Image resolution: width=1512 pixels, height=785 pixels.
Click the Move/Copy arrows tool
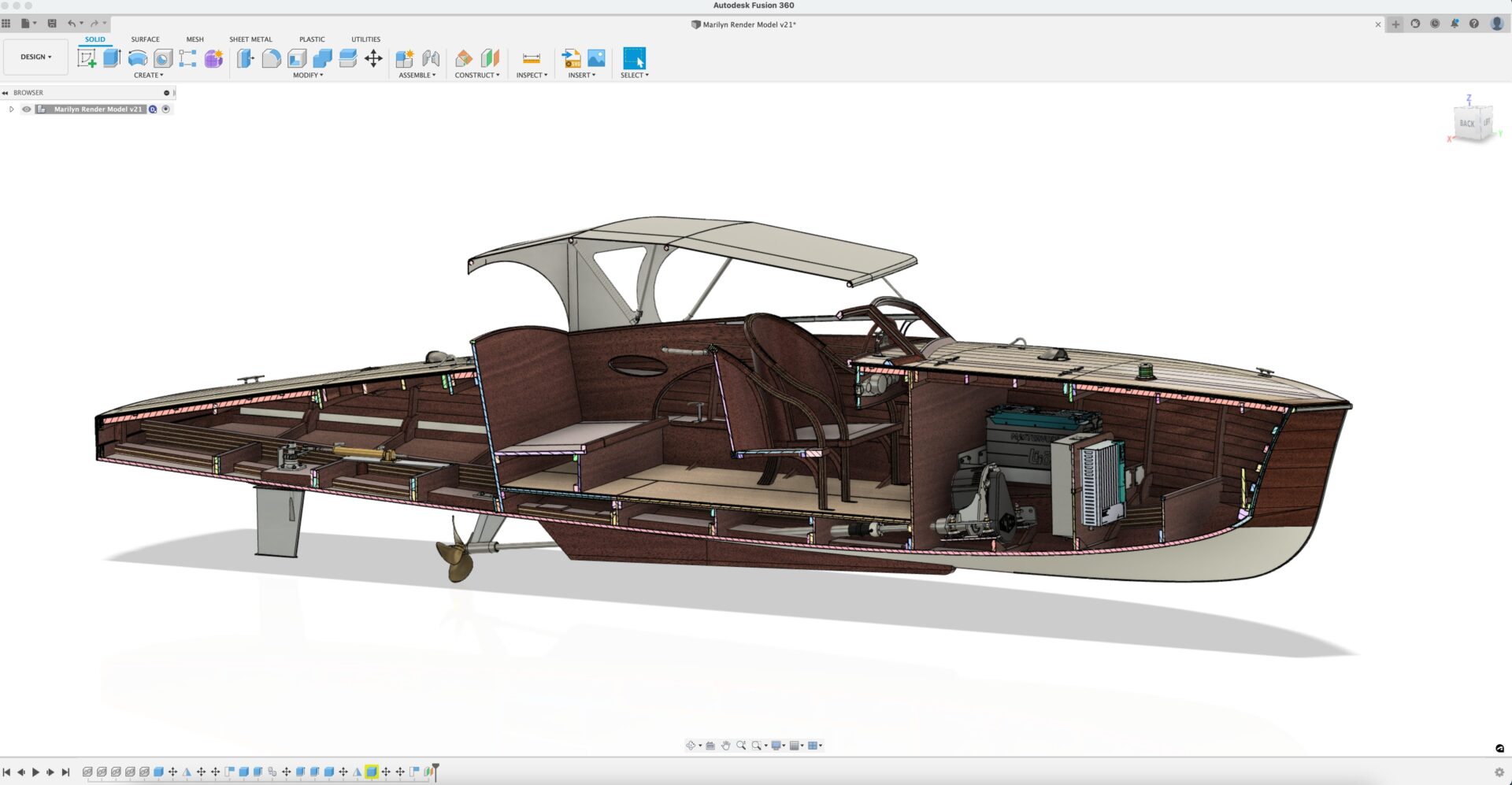pos(373,58)
